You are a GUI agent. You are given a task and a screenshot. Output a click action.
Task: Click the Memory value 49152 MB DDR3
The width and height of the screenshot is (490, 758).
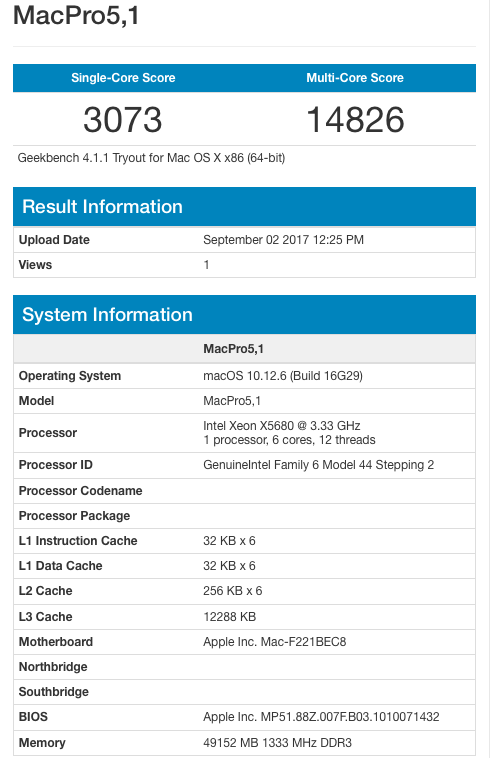pos(277,743)
